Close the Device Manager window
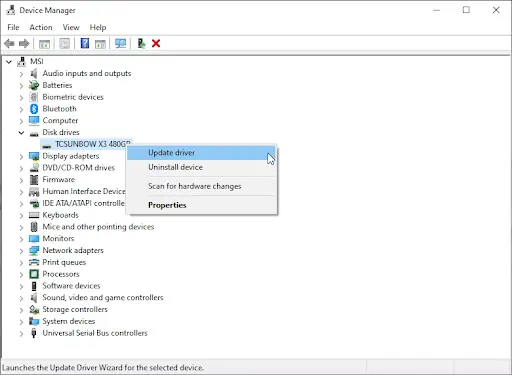The height and width of the screenshot is (375, 512). (x=496, y=10)
